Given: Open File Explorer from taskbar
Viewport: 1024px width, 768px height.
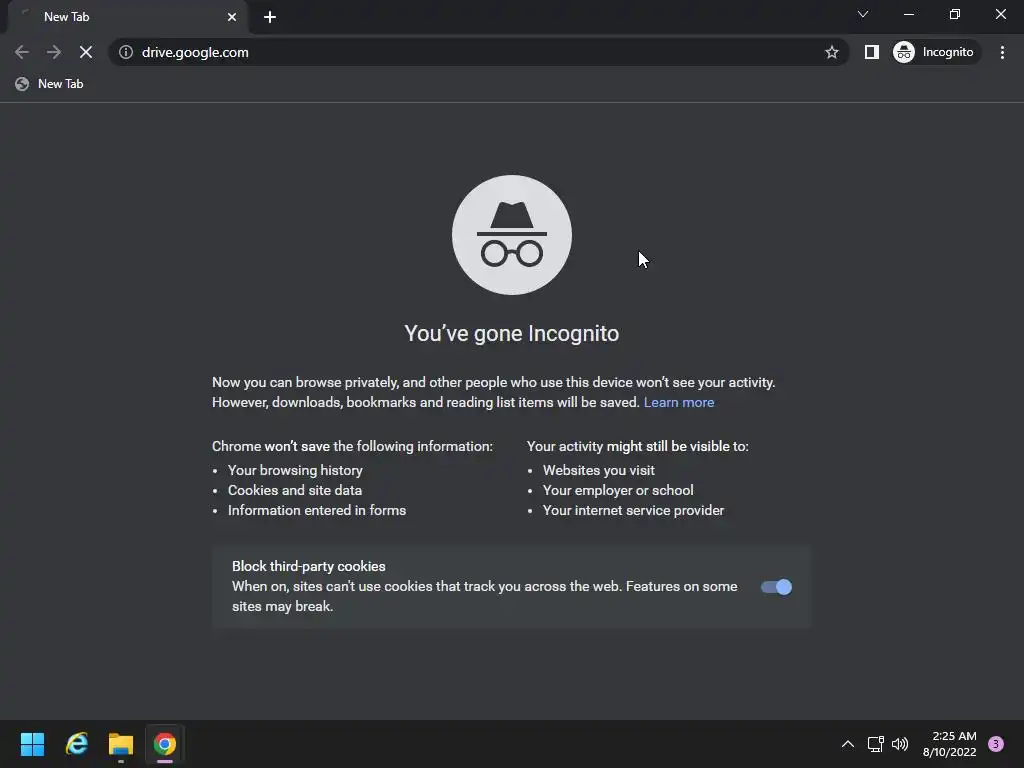Looking at the screenshot, I should [121, 744].
